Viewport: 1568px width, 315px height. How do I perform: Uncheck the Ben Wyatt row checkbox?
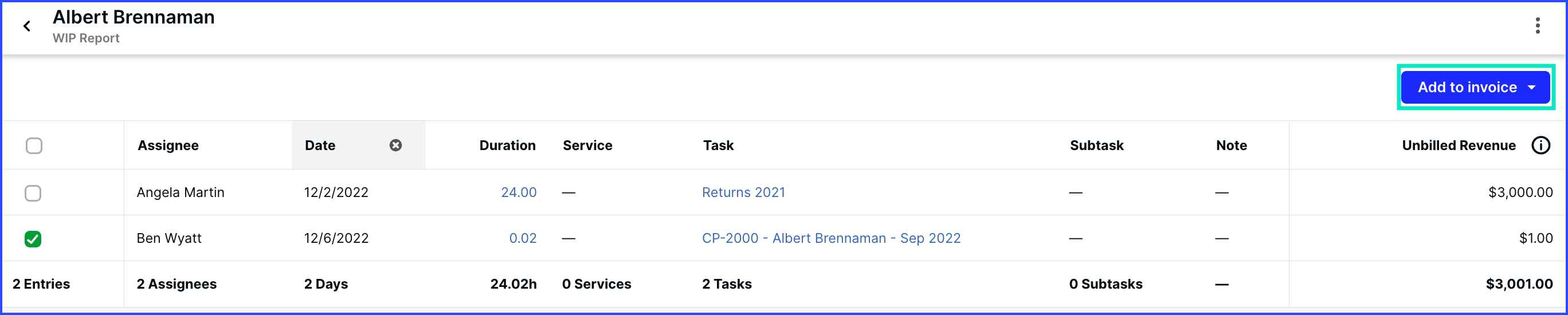tap(33, 239)
